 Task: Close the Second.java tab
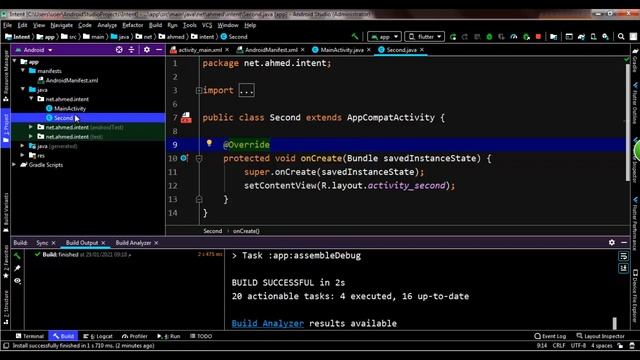point(422,50)
